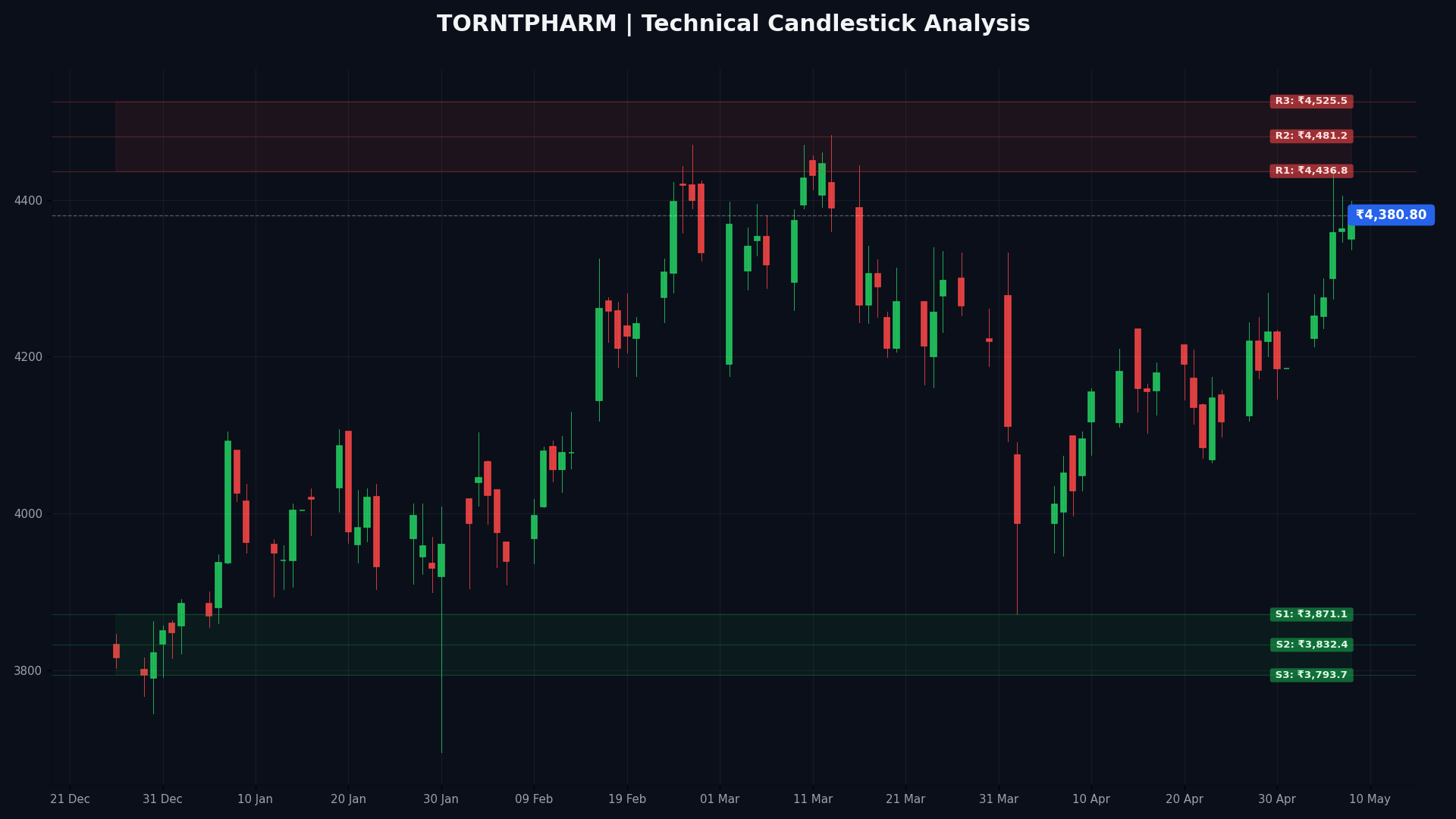
Task: Click the 20 Apr date label
Action: (1185, 799)
